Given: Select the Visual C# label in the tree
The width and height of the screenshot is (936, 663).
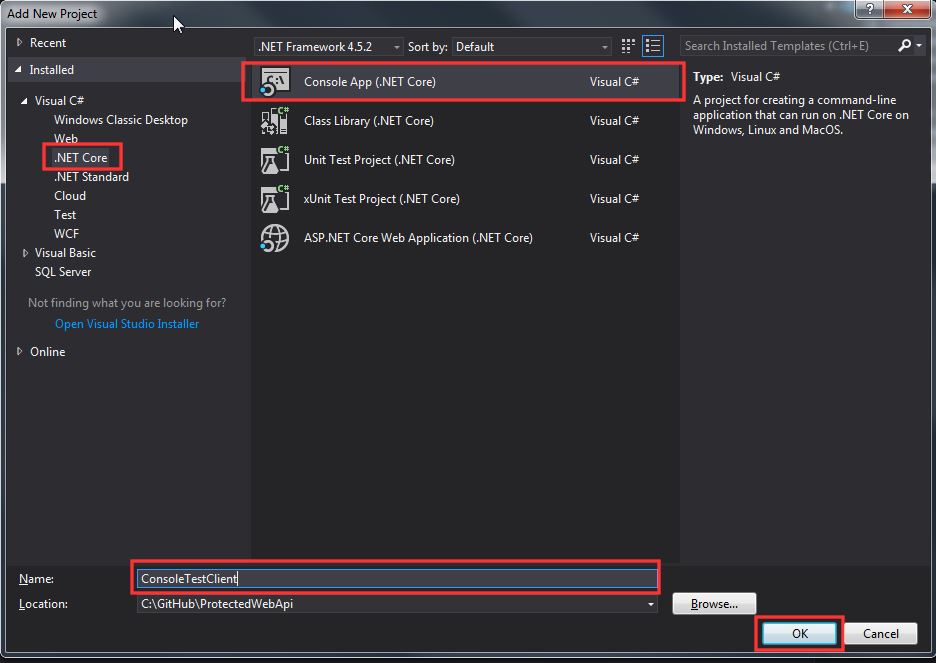Looking at the screenshot, I should click(x=59, y=101).
